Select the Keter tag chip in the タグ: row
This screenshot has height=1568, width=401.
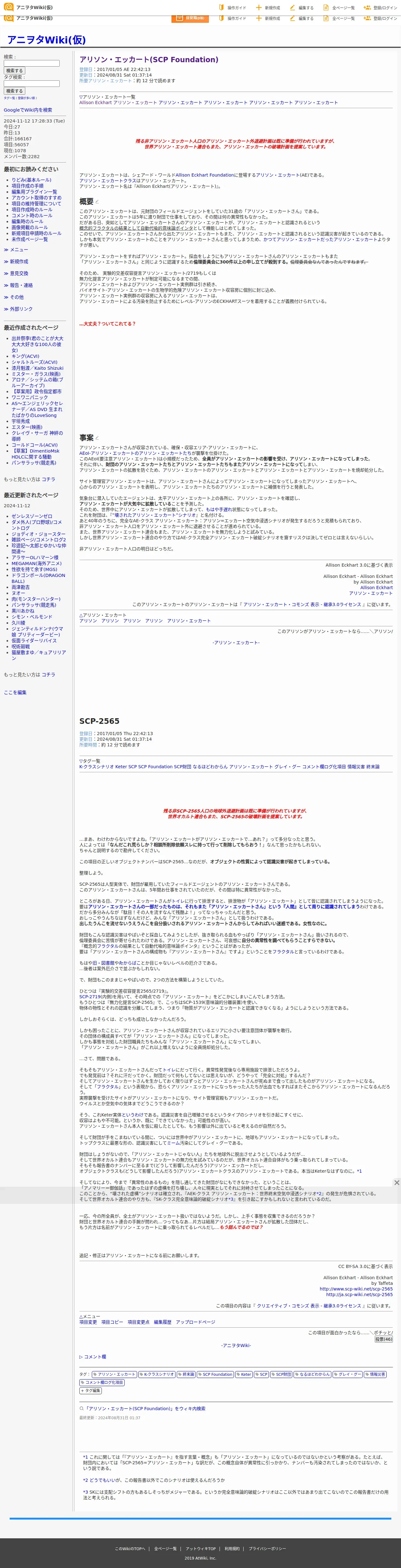244,1375
